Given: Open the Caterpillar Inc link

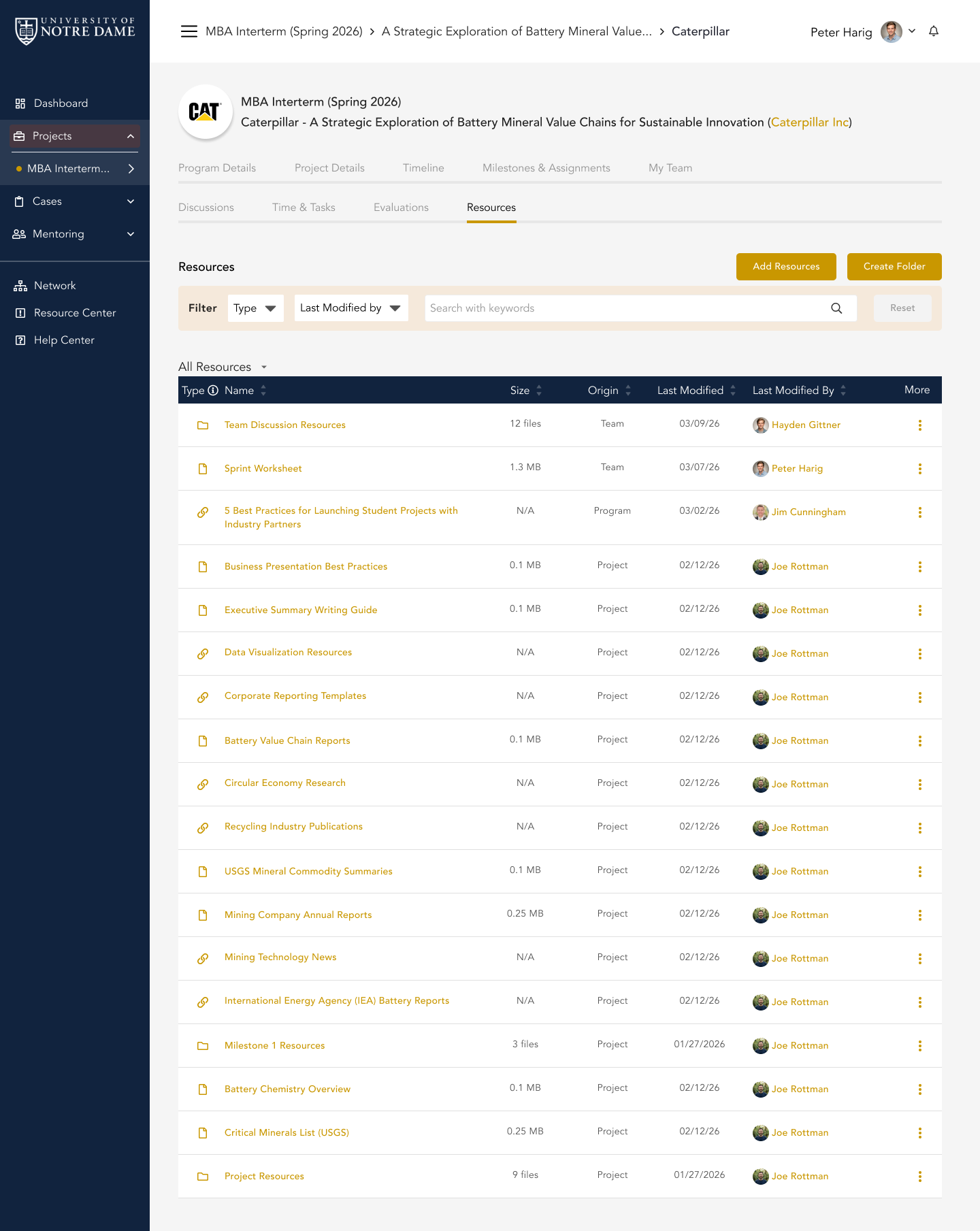Looking at the screenshot, I should (x=810, y=122).
